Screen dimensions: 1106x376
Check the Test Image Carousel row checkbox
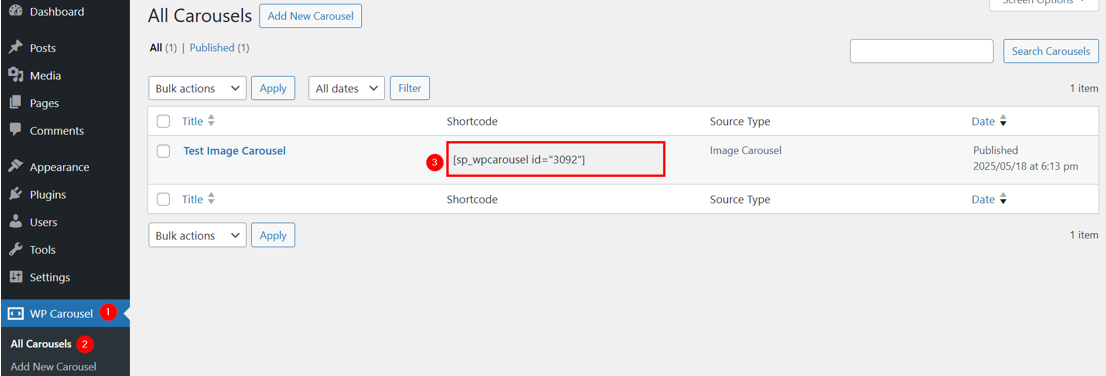164,150
